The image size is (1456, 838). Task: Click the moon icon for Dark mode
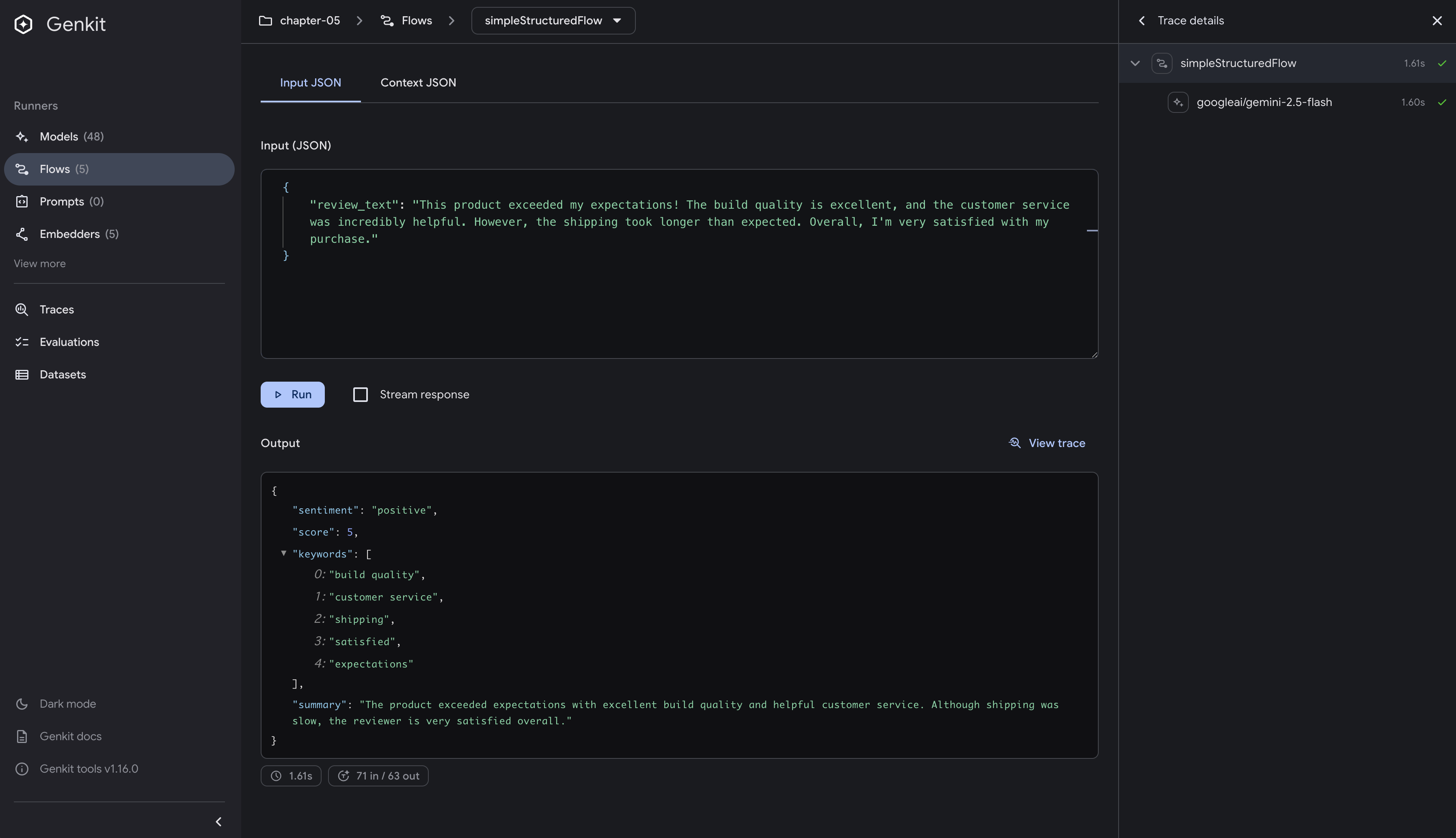click(x=22, y=704)
